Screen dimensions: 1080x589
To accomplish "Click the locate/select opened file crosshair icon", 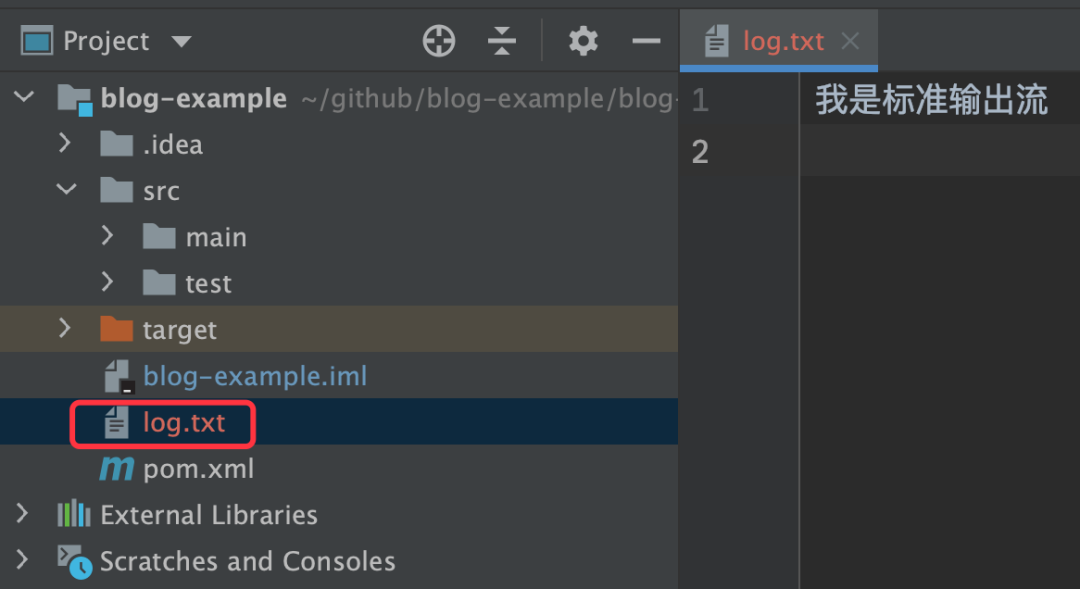I will [x=439, y=41].
